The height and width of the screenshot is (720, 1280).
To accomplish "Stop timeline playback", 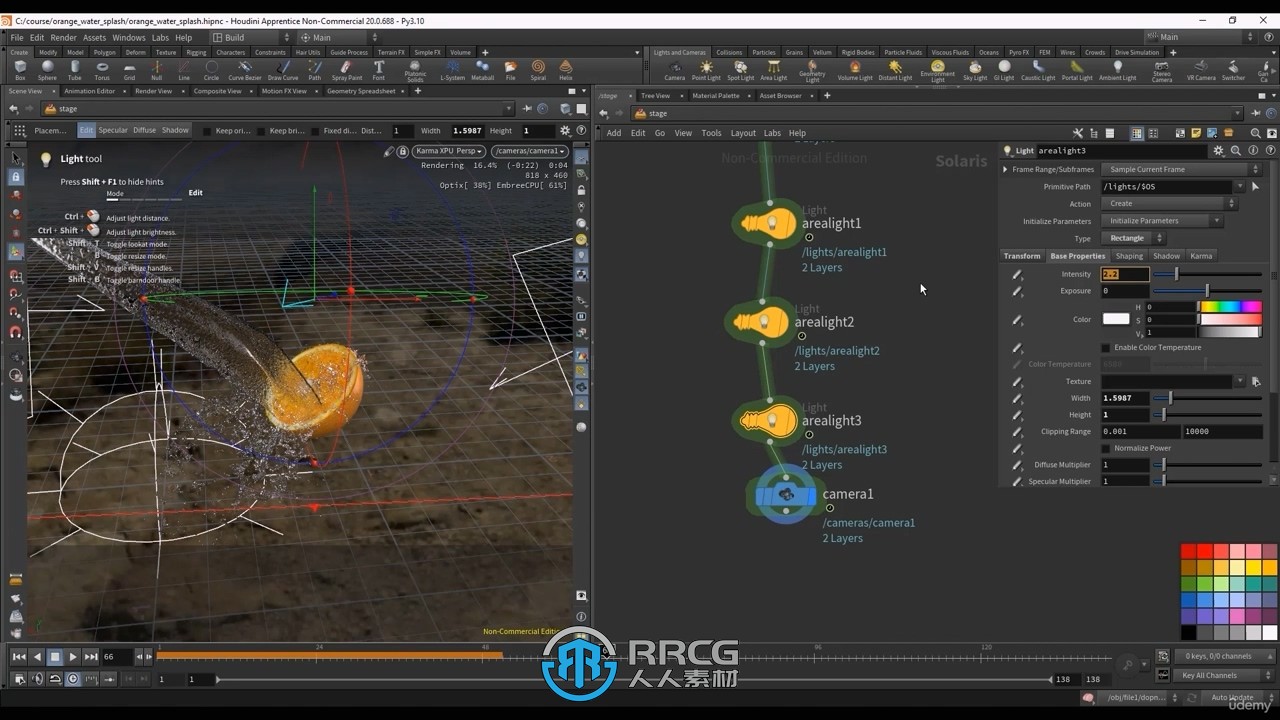I will pos(55,657).
